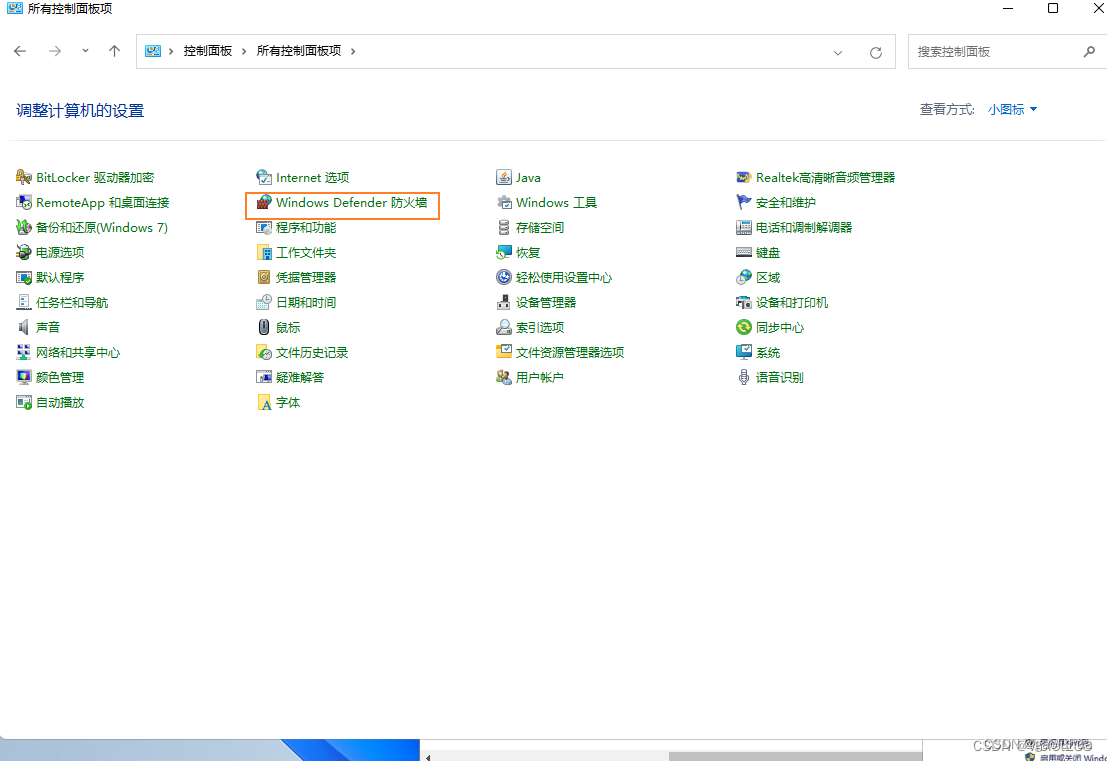The image size is (1107, 761).
Task: Open the Windows 工具 gear icon
Action: 503,203
